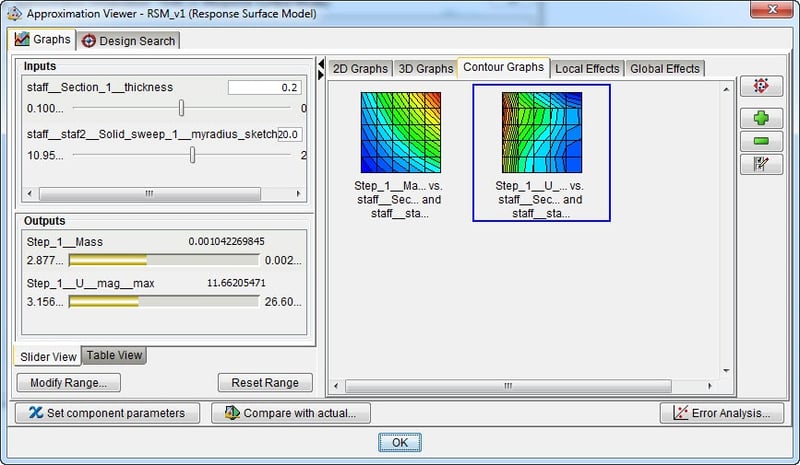Click the Section_1 thickness slider handle

point(181,108)
